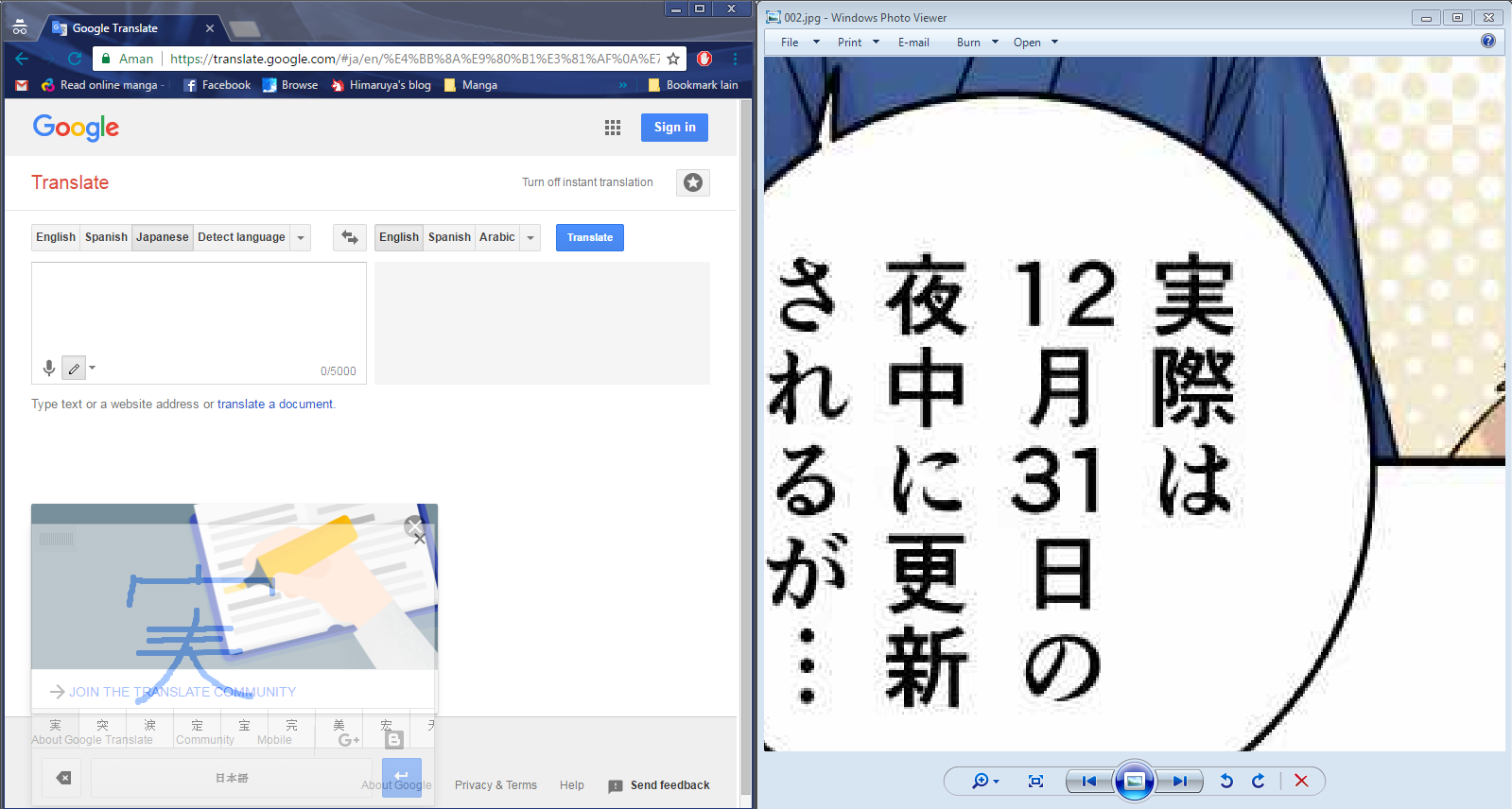This screenshot has height=809, width=1512.
Task: Open File menu in Photo Viewer
Action: [x=799, y=43]
